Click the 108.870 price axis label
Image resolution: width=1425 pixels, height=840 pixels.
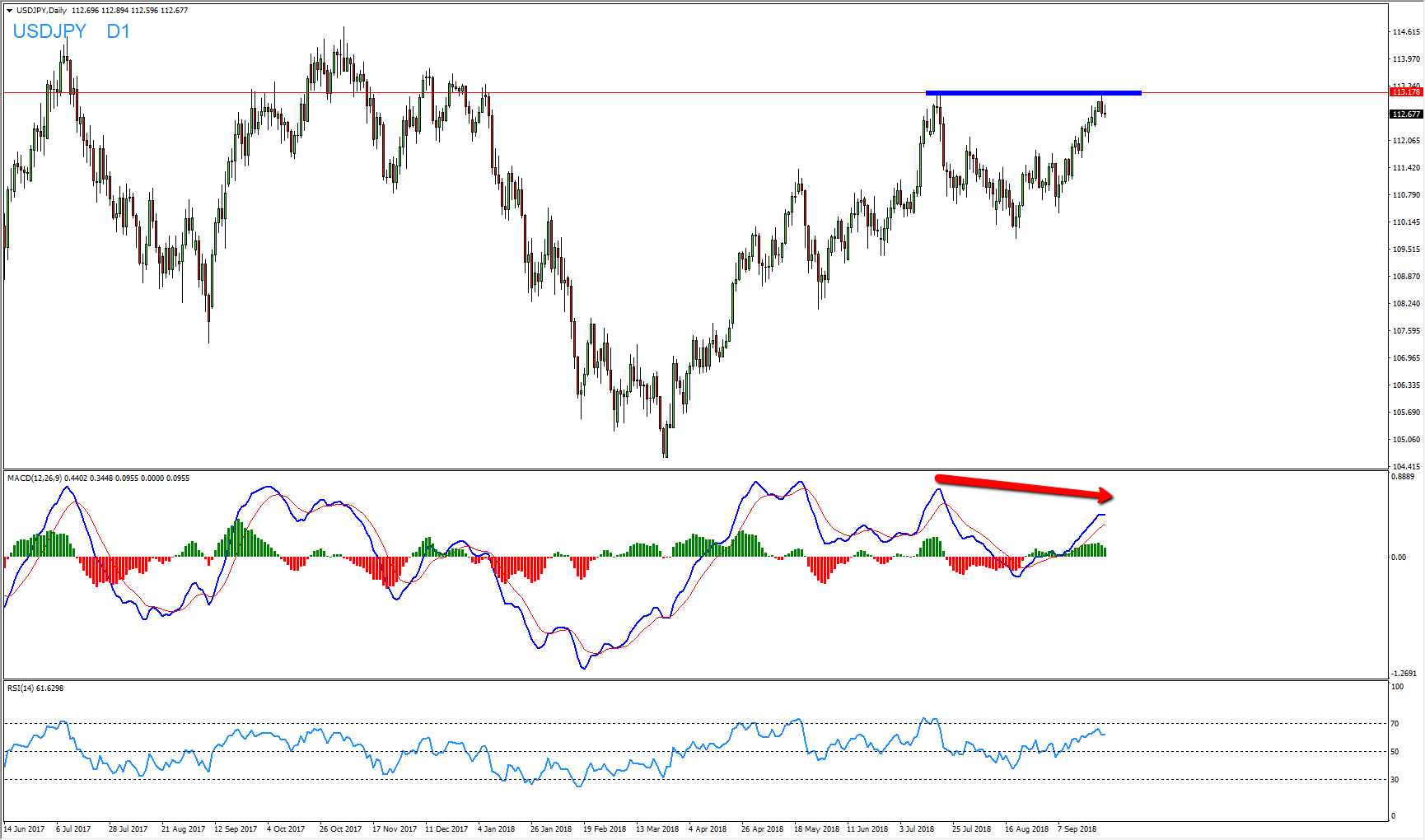click(1406, 277)
